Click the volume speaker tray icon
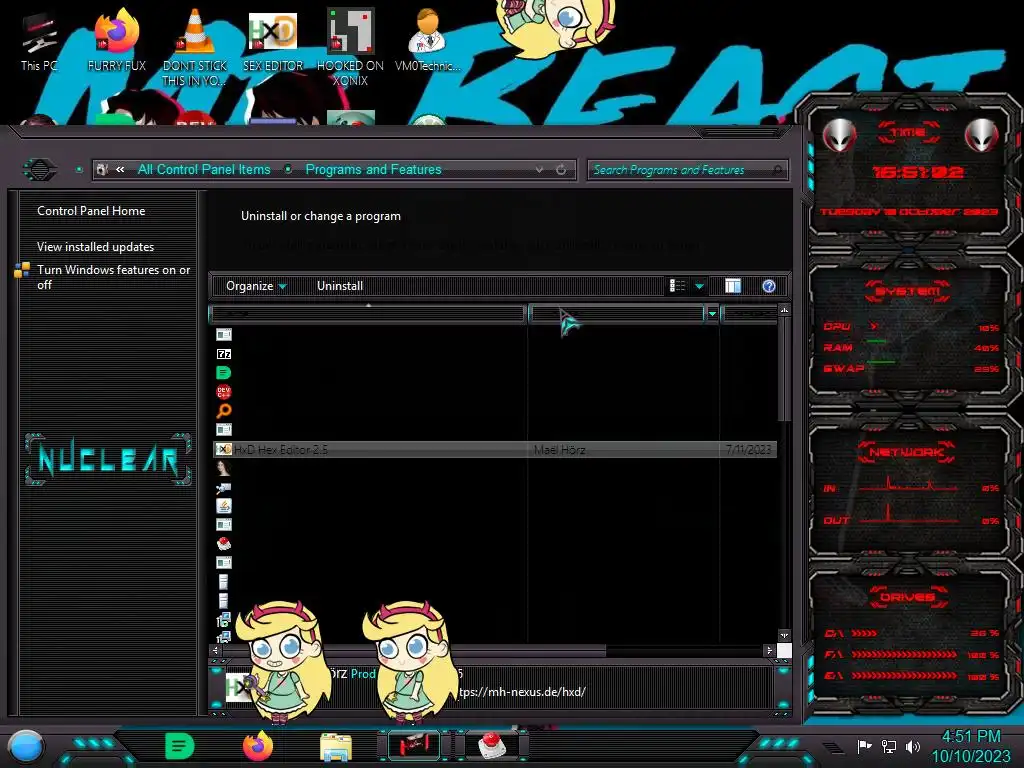Image resolution: width=1024 pixels, height=768 pixels. click(913, 746)
